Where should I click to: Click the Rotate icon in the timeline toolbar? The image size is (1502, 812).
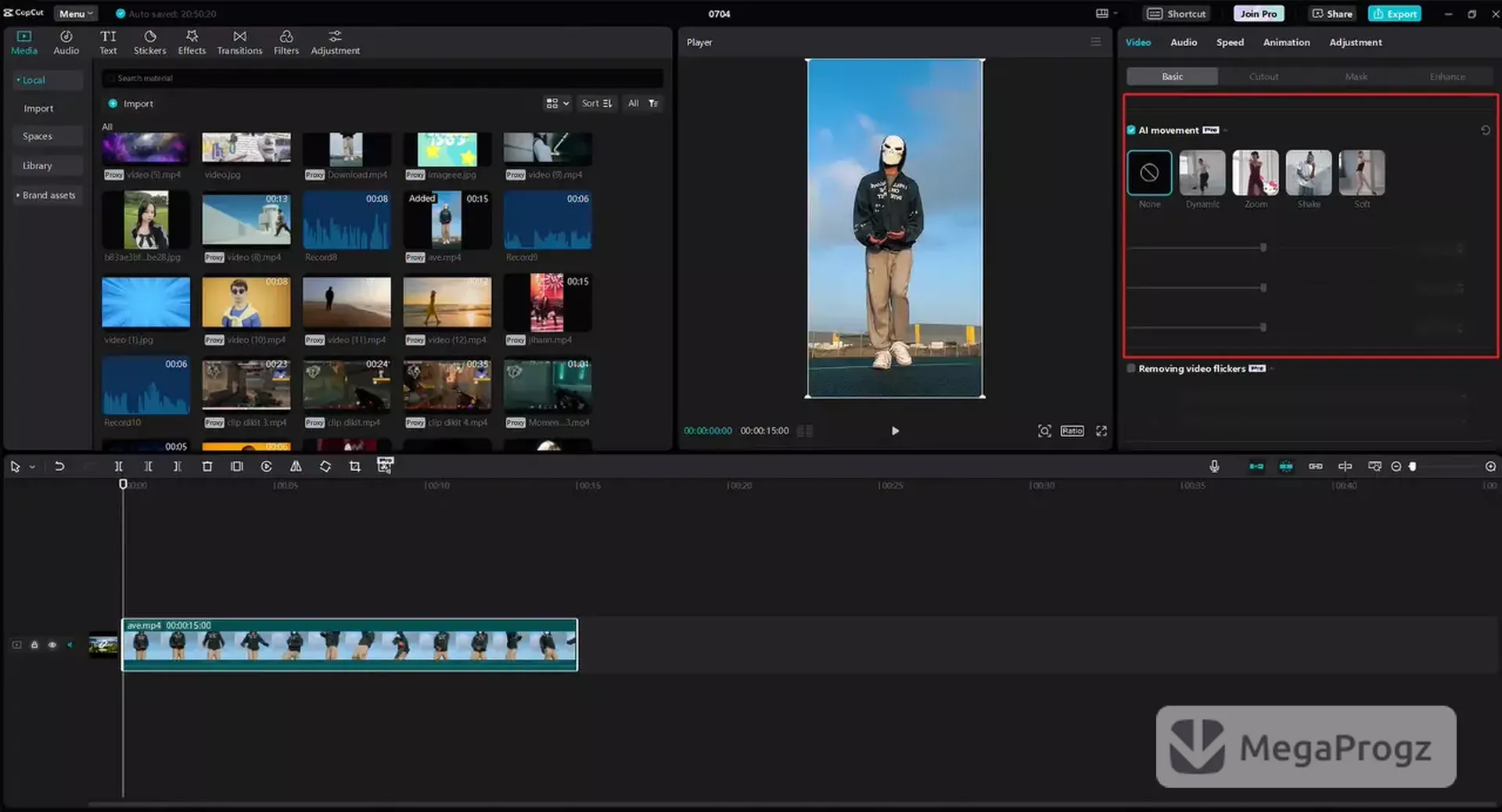pyautogui.click(x=325, y=466)
